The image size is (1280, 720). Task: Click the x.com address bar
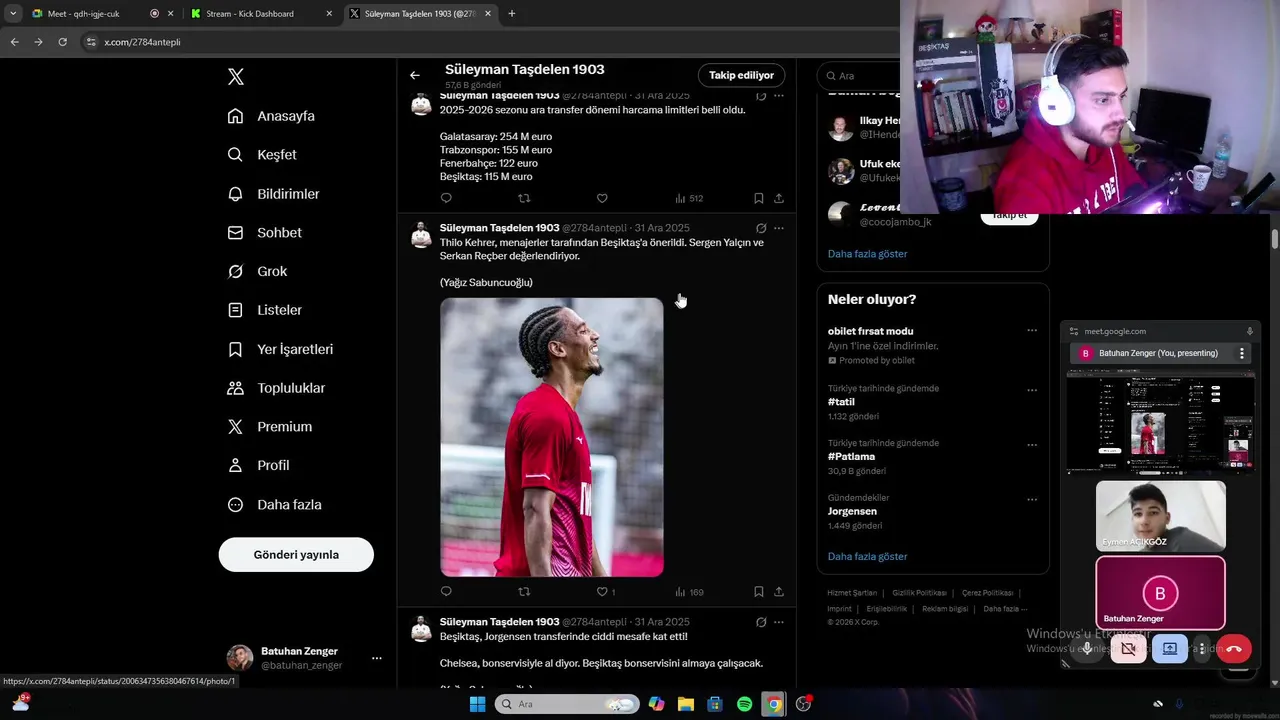480,42
